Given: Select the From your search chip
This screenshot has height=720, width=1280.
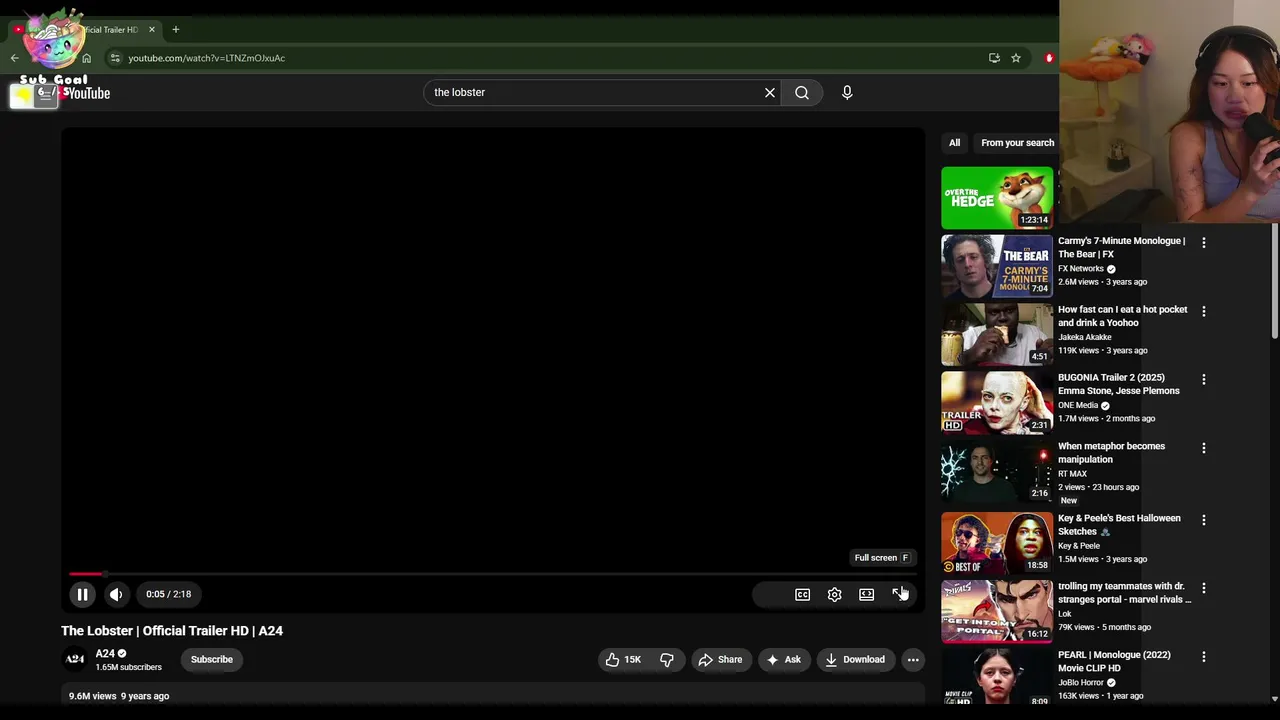Looking at the screenshot, I should click(1017, 142).
